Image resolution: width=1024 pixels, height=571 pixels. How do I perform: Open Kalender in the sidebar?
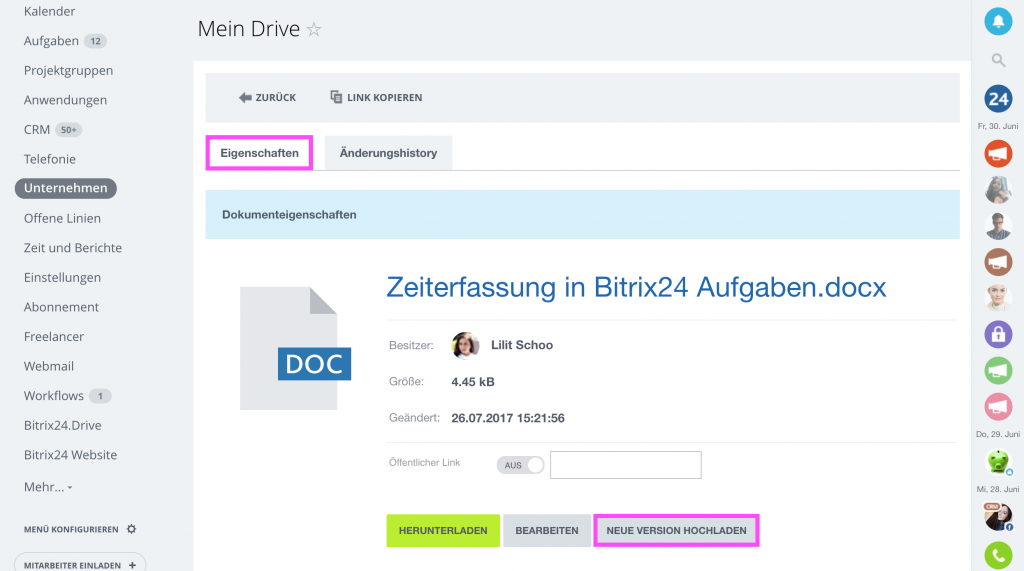(x=50, y=11)
